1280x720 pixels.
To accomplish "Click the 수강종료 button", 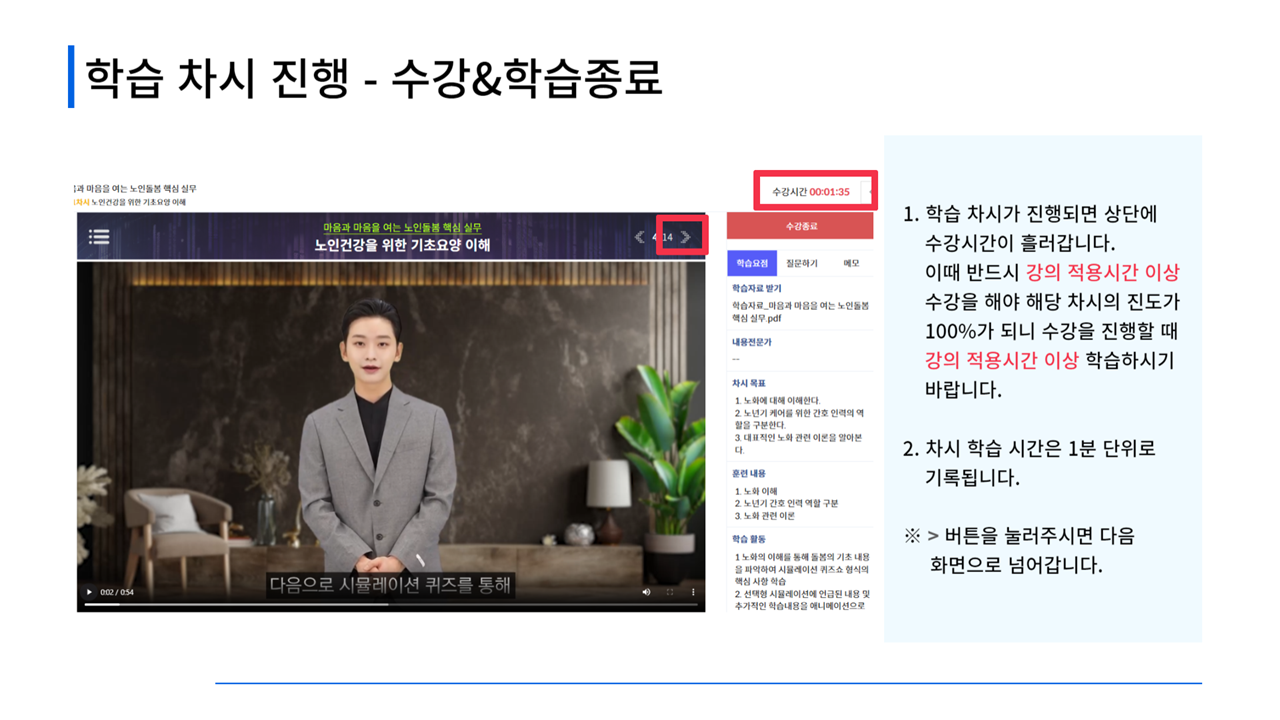I will point(800,226).
